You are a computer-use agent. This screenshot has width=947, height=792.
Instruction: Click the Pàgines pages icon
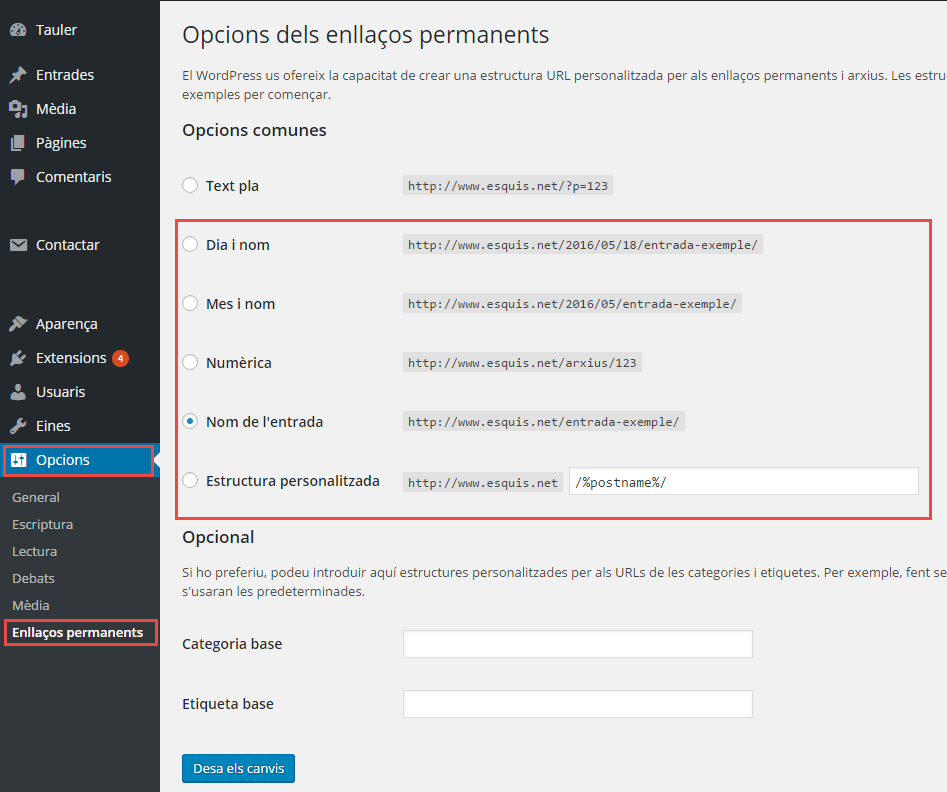point(18,143)
